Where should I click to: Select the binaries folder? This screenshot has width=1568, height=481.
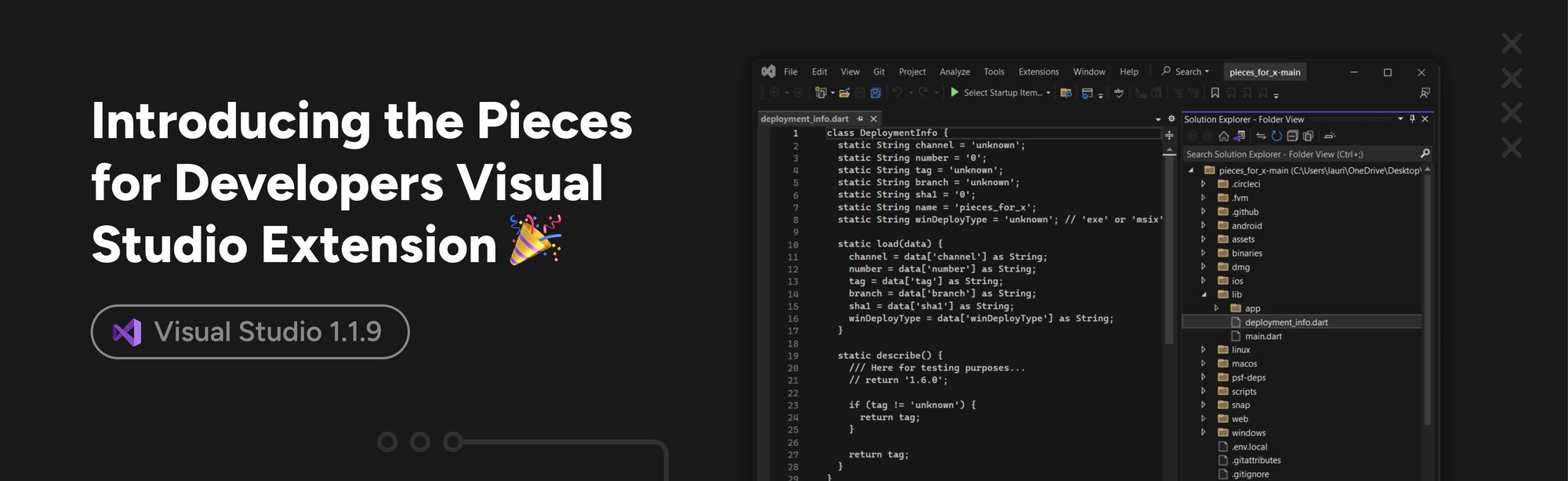coord(1247,253)
